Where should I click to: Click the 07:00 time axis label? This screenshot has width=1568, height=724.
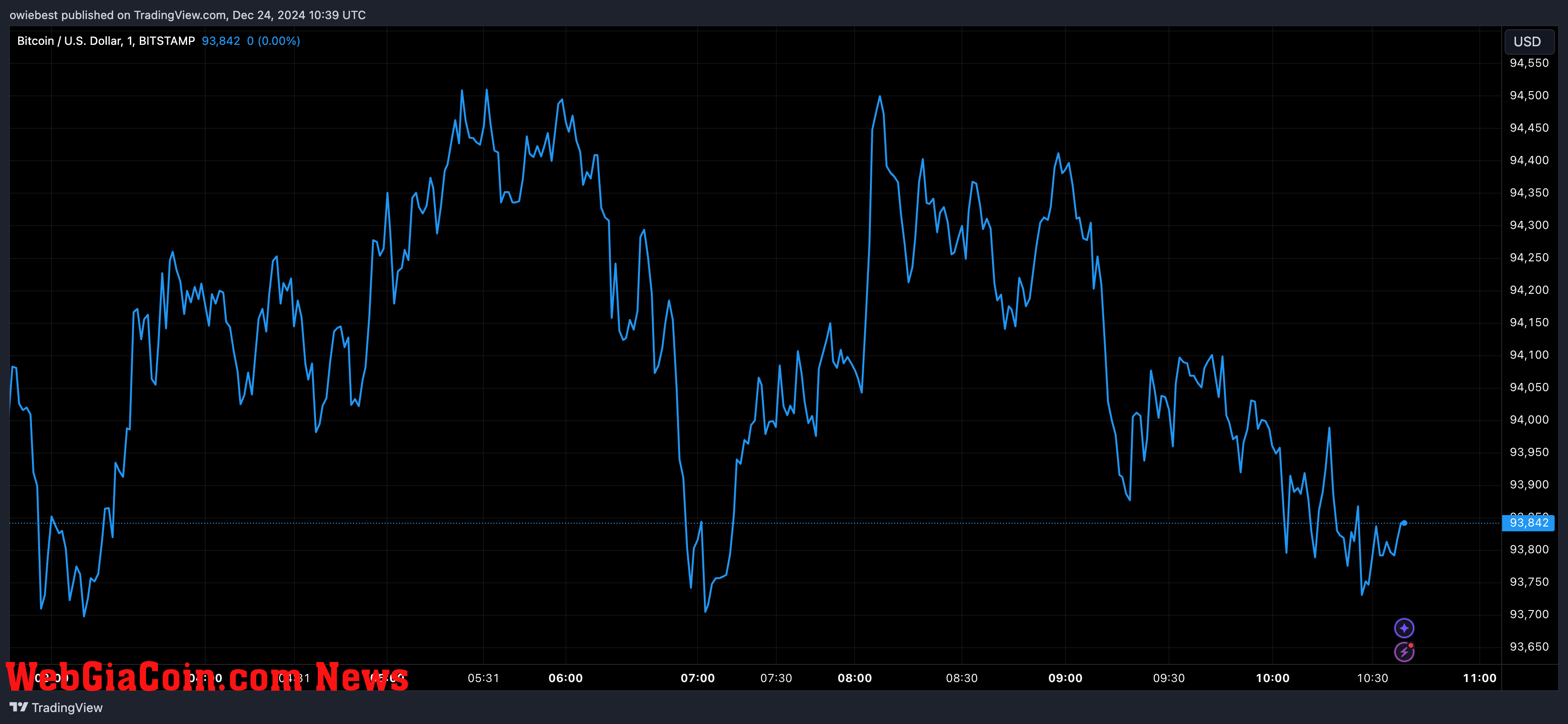click(698, 678)
